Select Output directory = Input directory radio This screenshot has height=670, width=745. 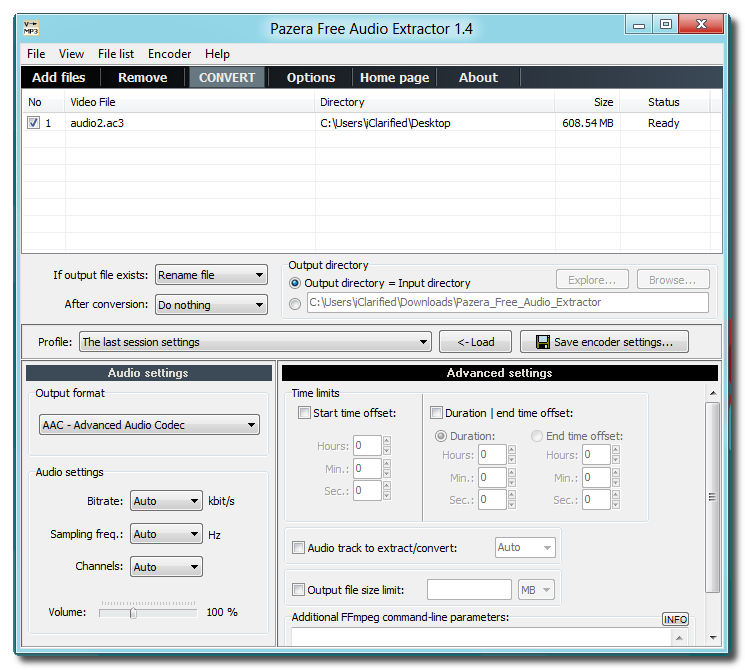tap(295, 283)
